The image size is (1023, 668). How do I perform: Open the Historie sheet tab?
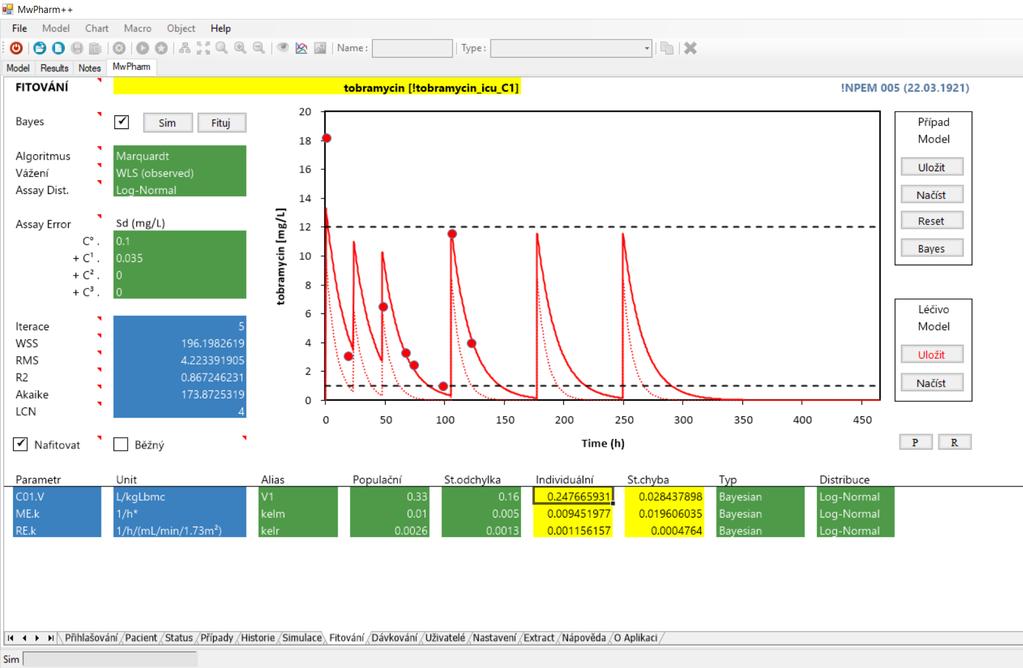(x=258, y=638)
